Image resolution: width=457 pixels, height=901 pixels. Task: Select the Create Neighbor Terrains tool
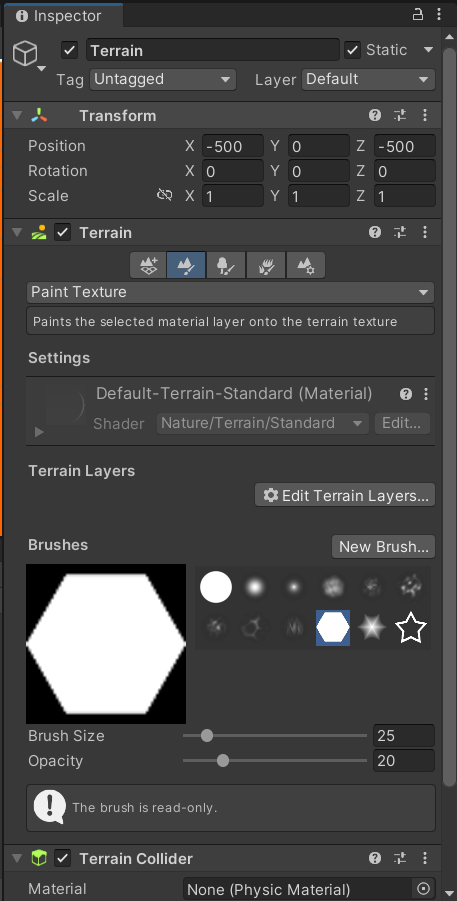click(148, 265)
